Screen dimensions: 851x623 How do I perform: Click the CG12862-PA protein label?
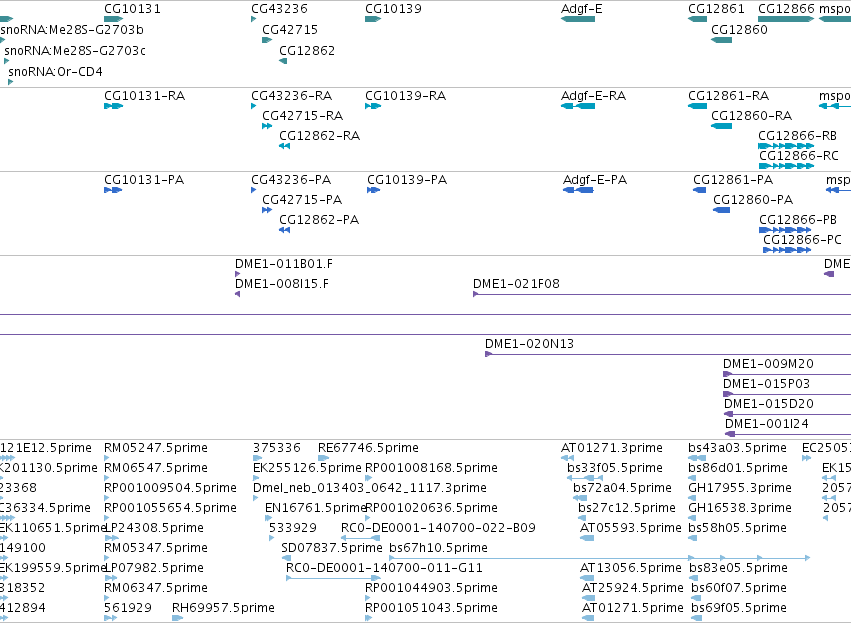(x=319, y=220)
